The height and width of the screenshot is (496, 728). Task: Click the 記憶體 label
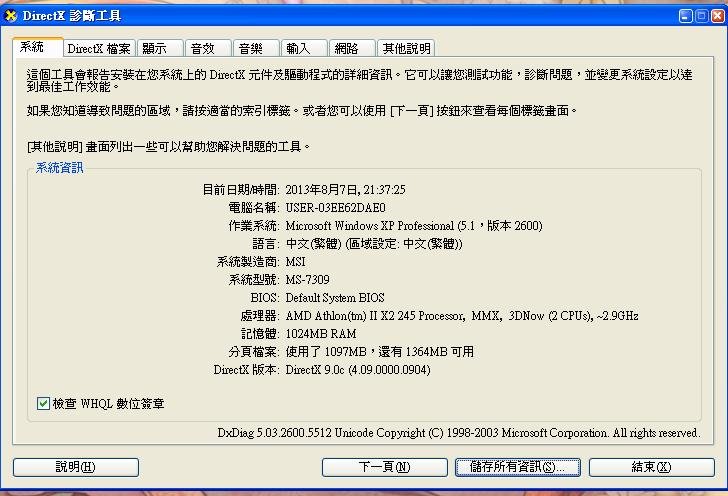pyautogui.click(x=260, y=334)
